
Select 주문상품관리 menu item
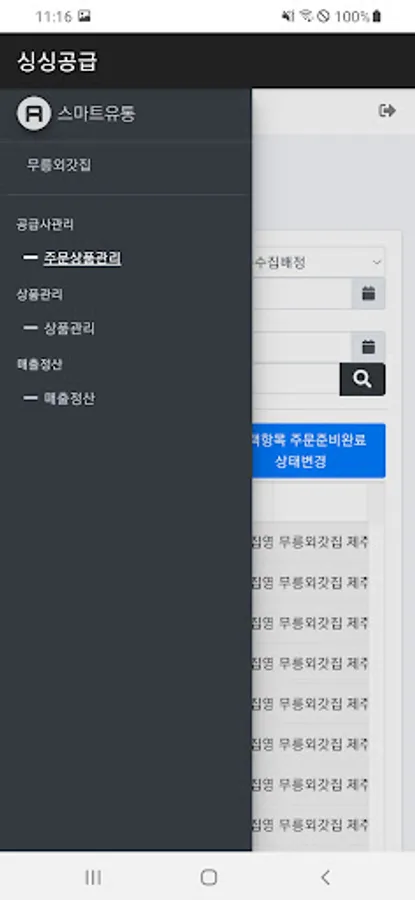(x=82, y=258)
